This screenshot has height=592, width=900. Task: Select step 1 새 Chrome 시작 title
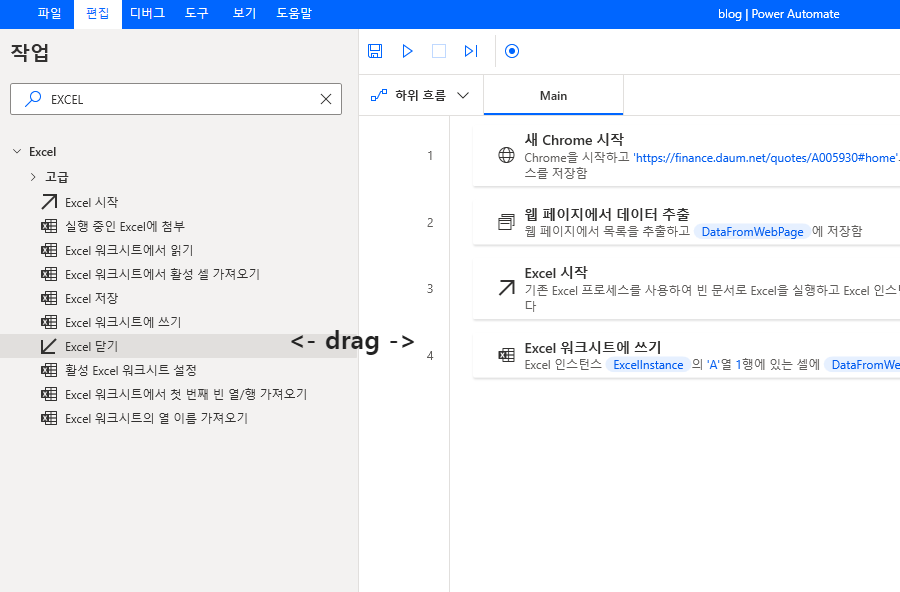[x=574, y=140]
